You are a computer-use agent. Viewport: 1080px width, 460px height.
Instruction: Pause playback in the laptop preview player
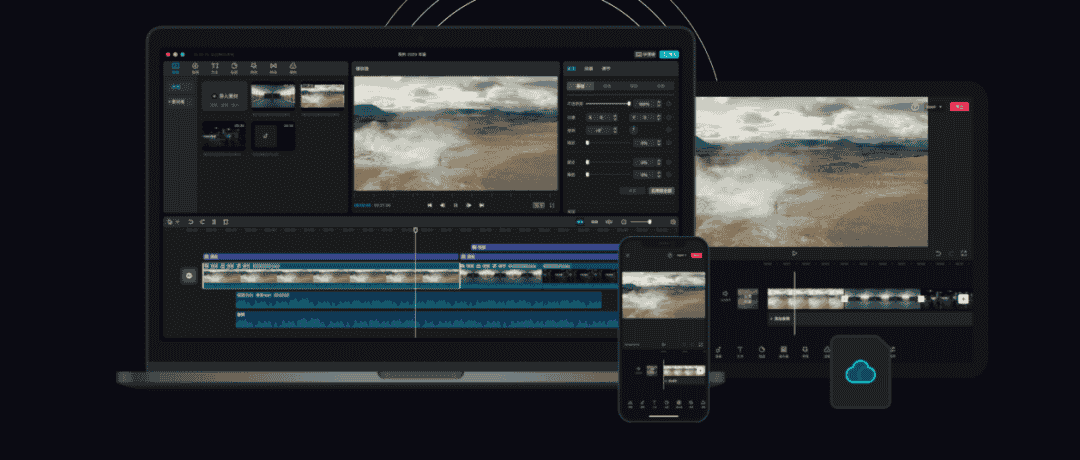[455, 205]
